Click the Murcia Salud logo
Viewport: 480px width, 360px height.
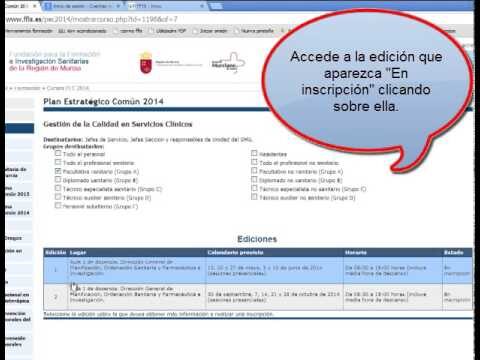point(228,63)
